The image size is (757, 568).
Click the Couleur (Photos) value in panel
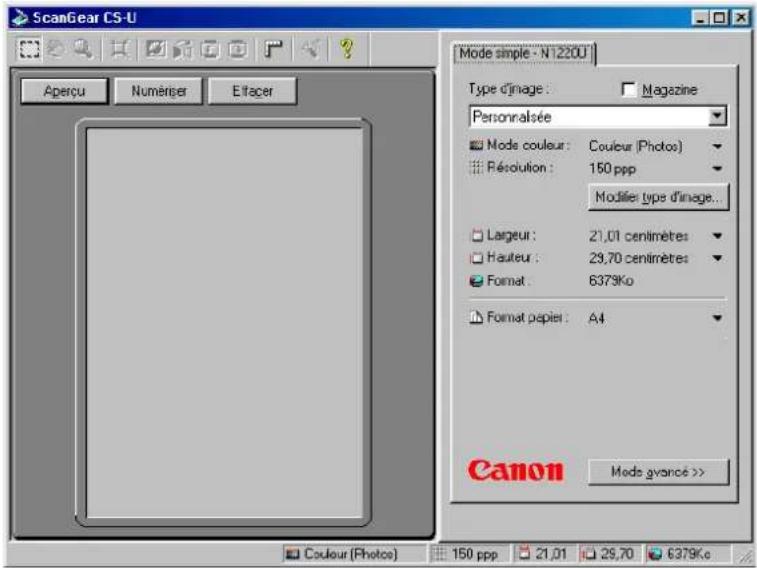635,146
